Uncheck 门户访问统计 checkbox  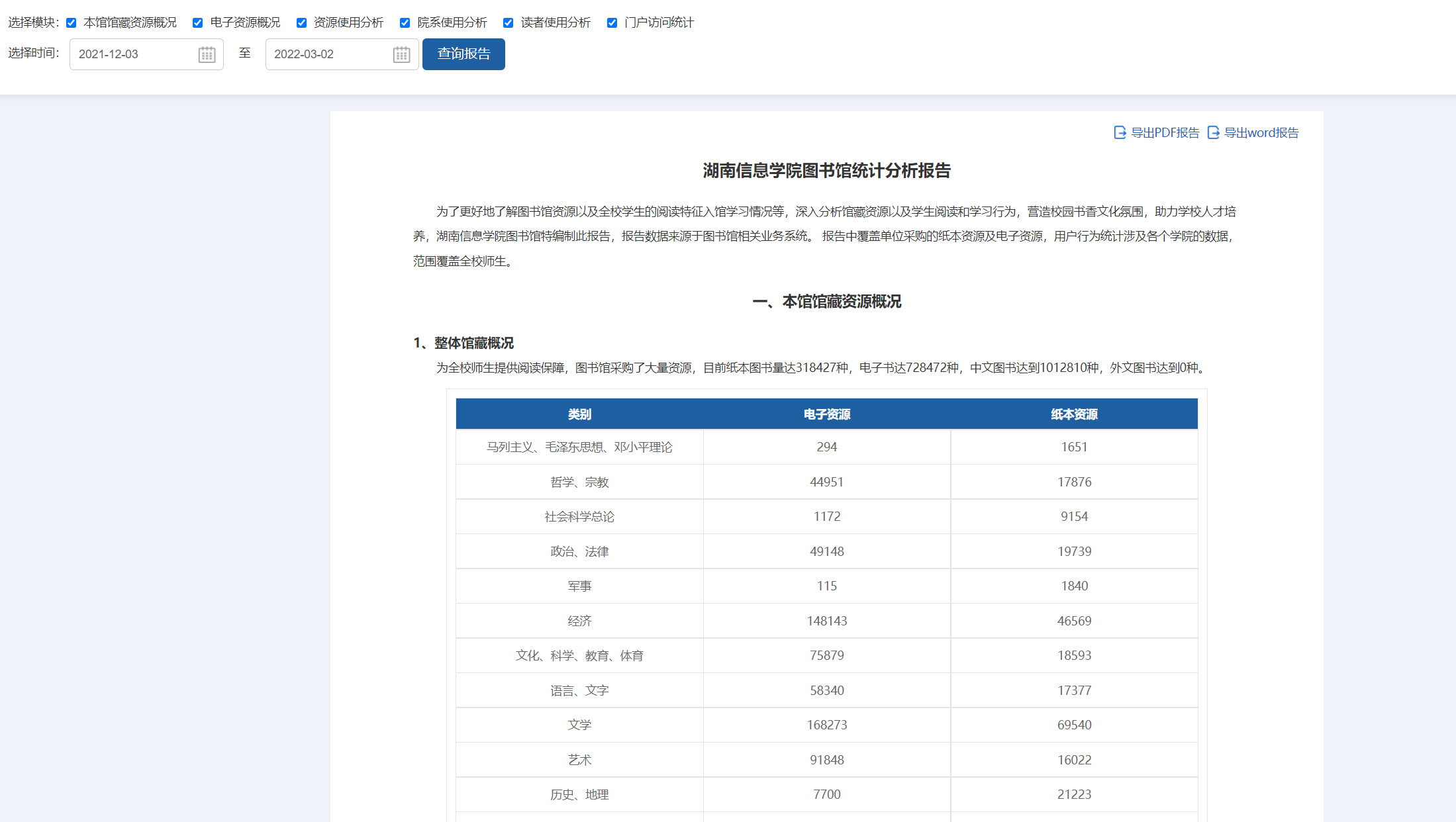tap(612, 23)
